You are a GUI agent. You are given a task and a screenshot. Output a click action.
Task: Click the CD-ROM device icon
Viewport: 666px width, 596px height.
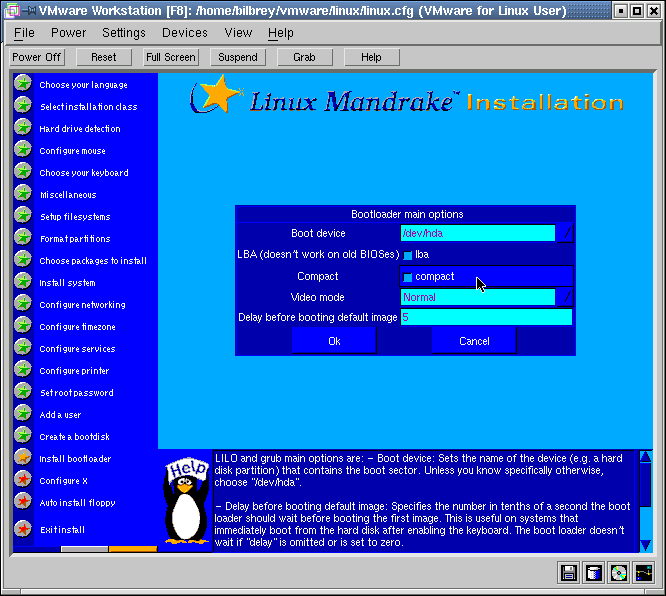coord(619,573)
